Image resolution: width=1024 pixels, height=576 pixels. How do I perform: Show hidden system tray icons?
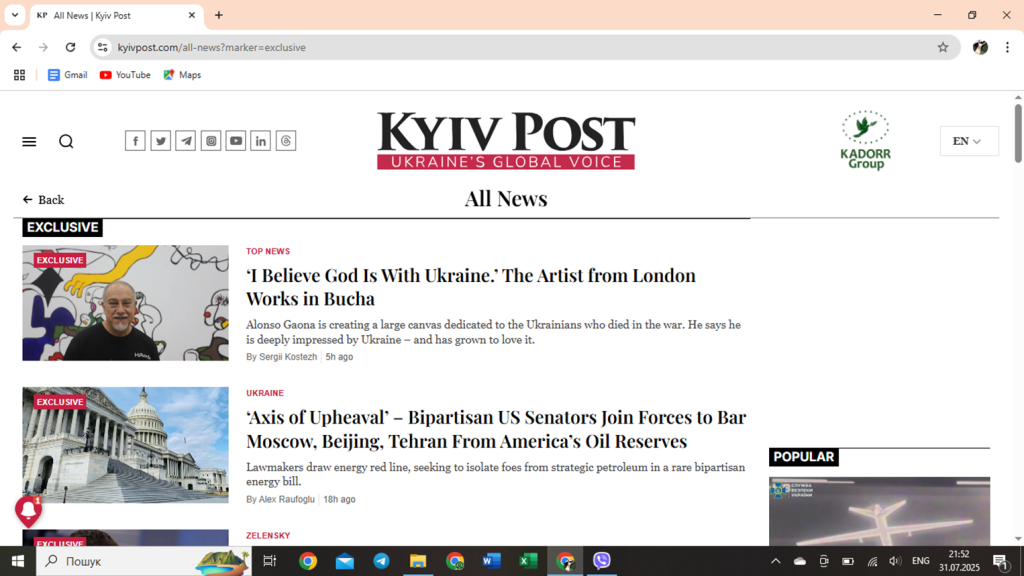pos(776,561)
